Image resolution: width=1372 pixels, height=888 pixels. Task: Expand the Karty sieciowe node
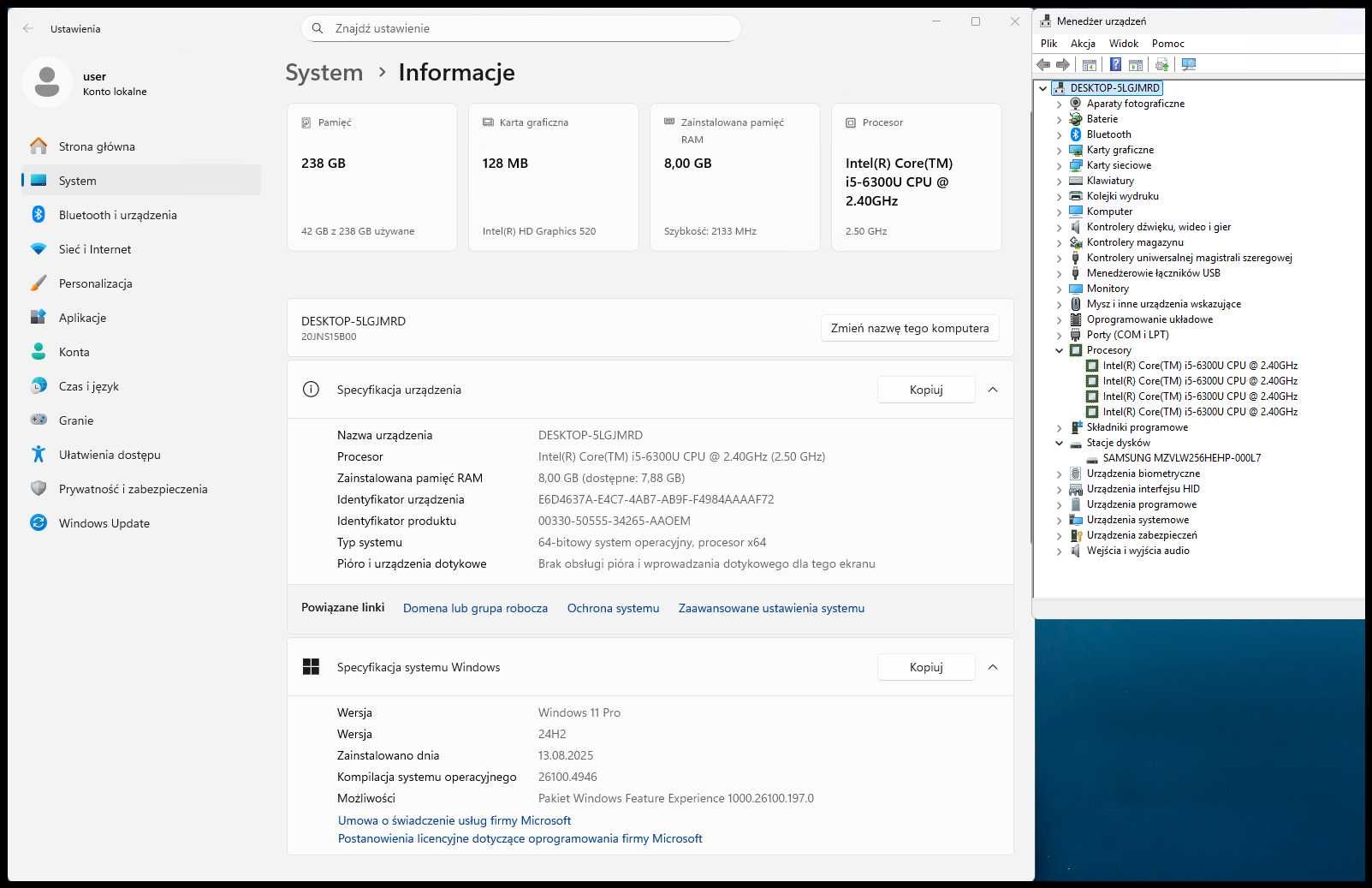[x=1059, y=165]
